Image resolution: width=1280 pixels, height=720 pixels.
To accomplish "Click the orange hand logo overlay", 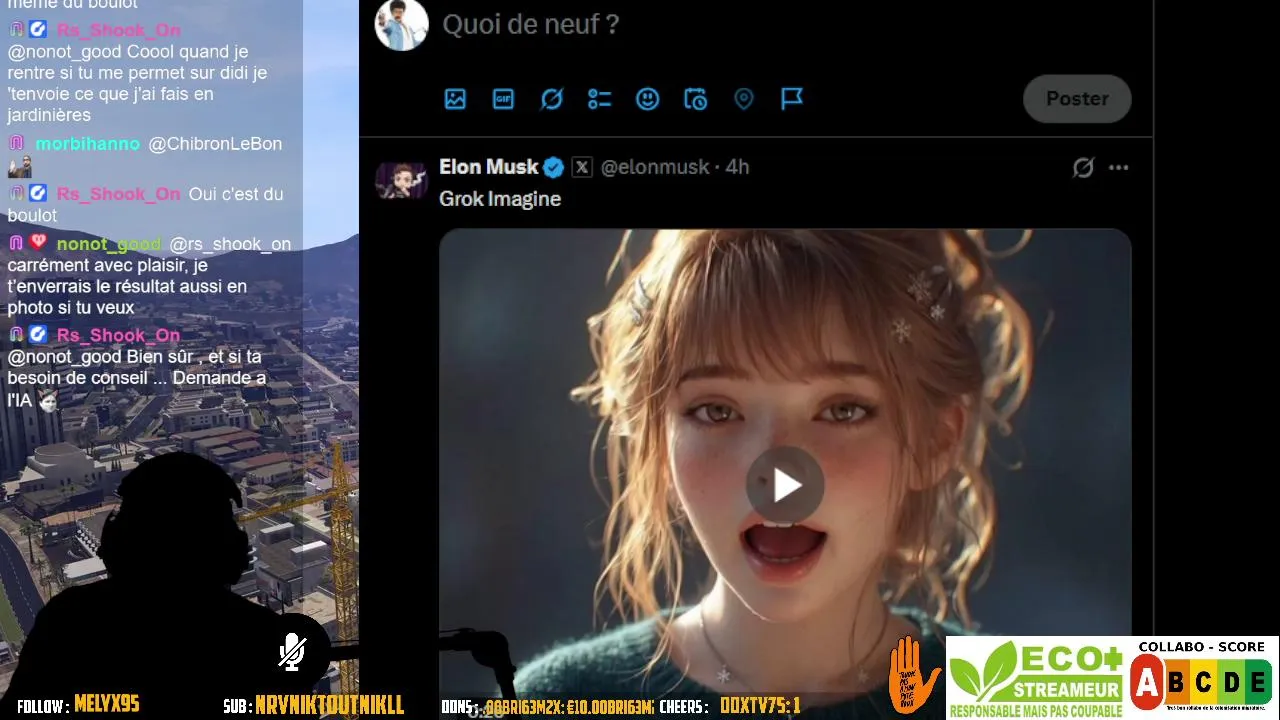I will tap(914, 675).
